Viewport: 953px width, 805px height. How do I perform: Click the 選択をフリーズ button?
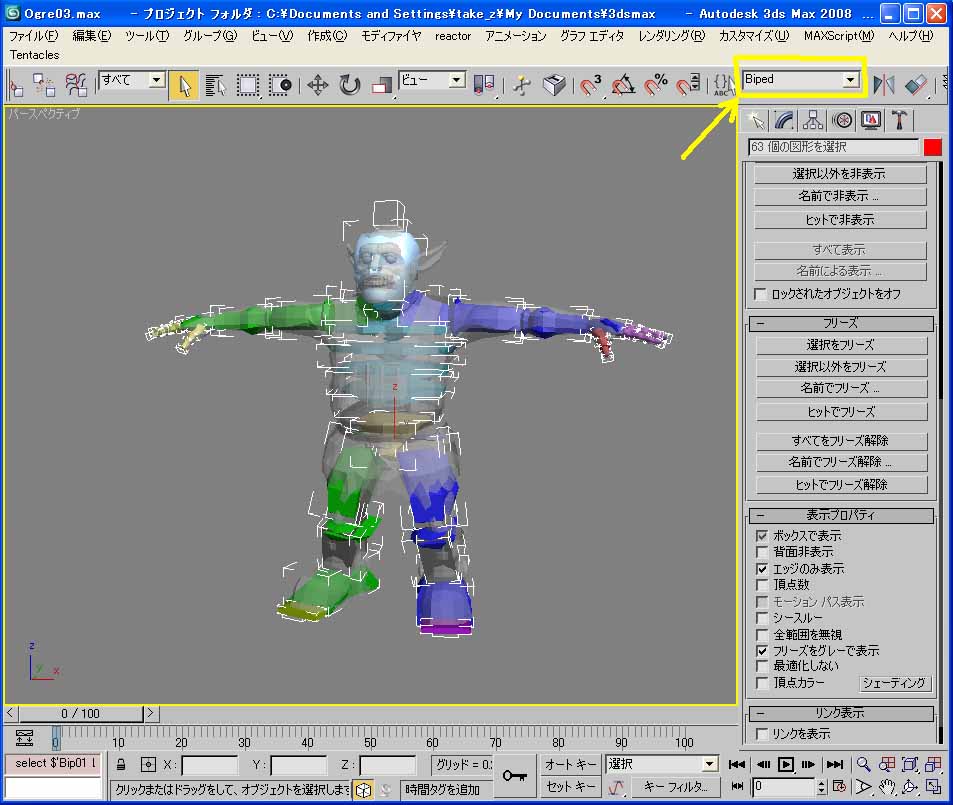click(840, 345)
